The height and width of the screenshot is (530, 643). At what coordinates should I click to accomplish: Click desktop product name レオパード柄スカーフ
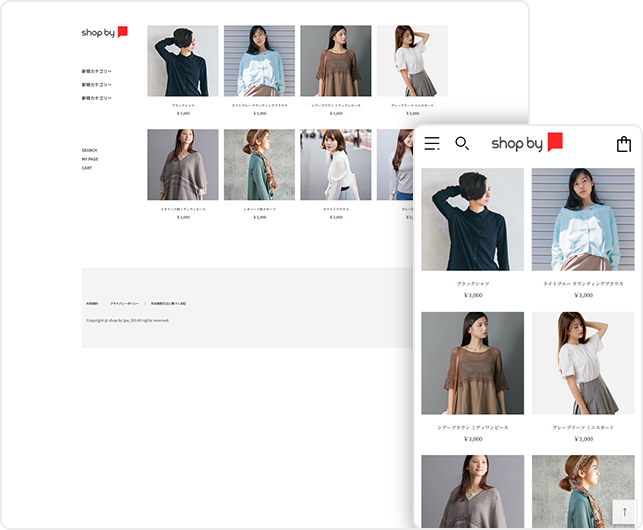click(x=260, y=209)
